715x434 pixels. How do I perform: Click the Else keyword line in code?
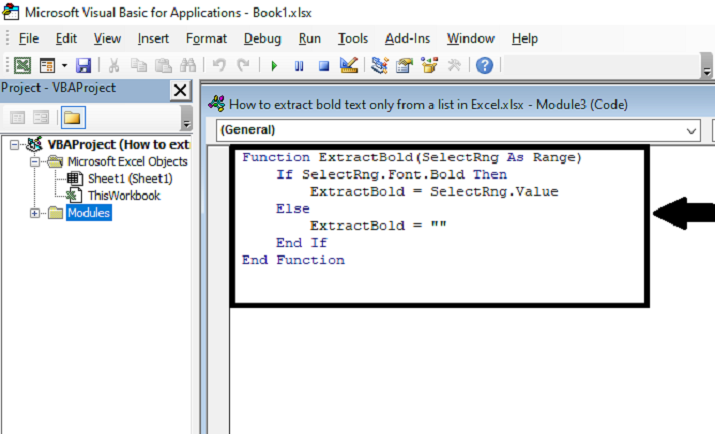pyautogui.click(x=293, y=208)
